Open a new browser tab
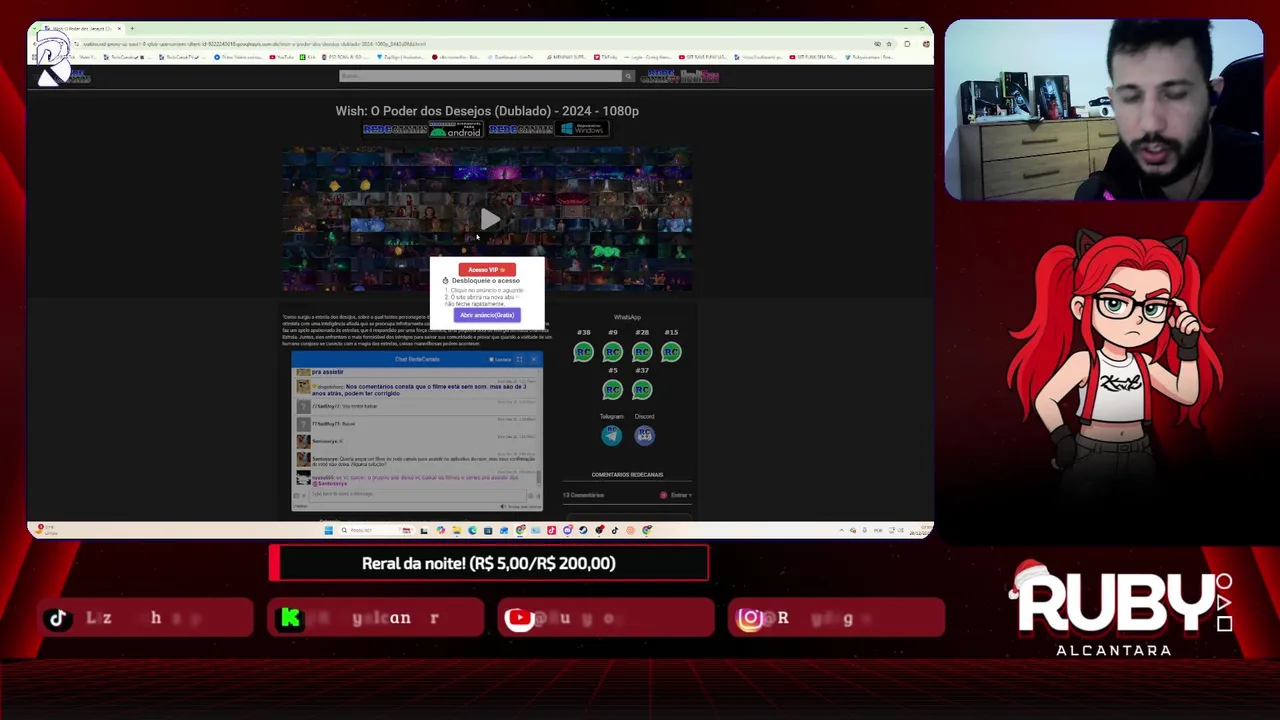 [132, 28]
